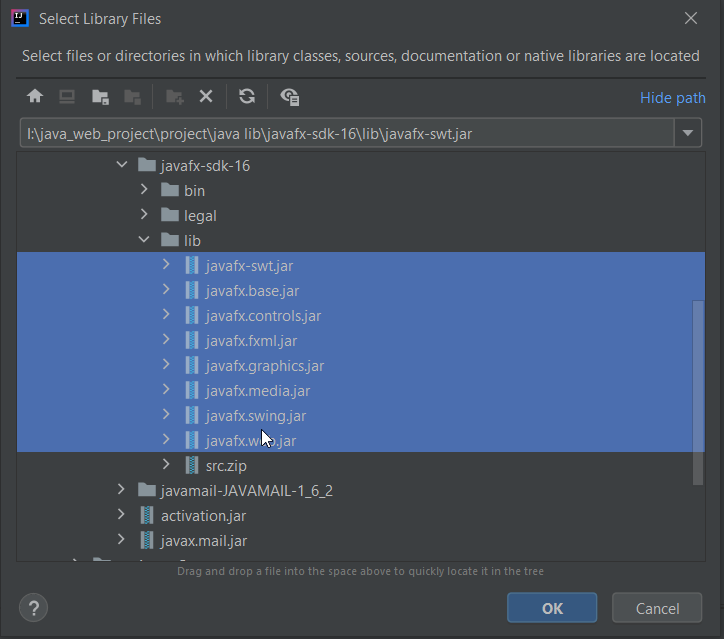Click the bin folder icon
Image resolution: width=724 pixels, height=639 pixels.
click(170, 190)
